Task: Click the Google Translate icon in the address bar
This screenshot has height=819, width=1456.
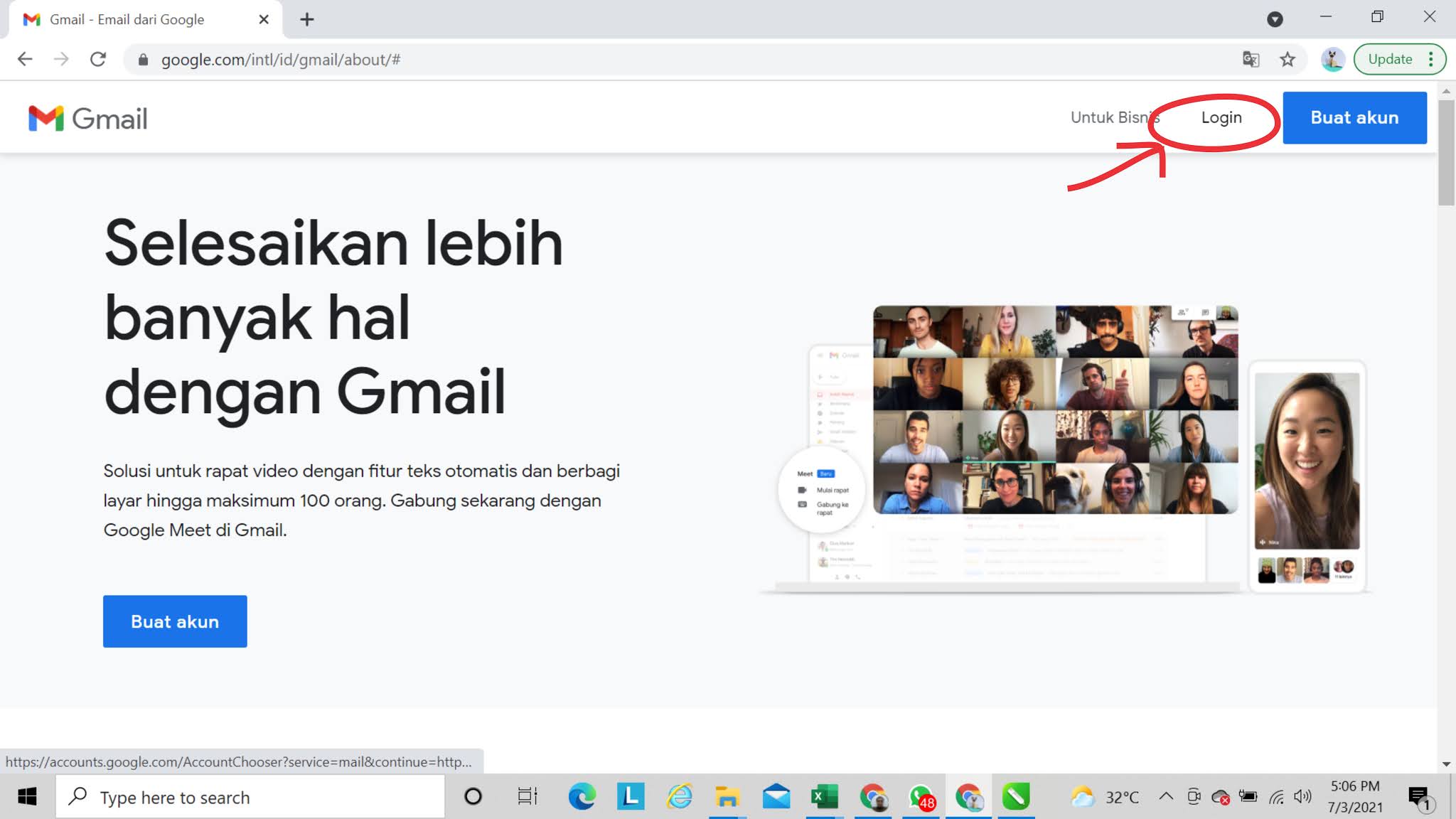Action: [x=1251, y=60]
